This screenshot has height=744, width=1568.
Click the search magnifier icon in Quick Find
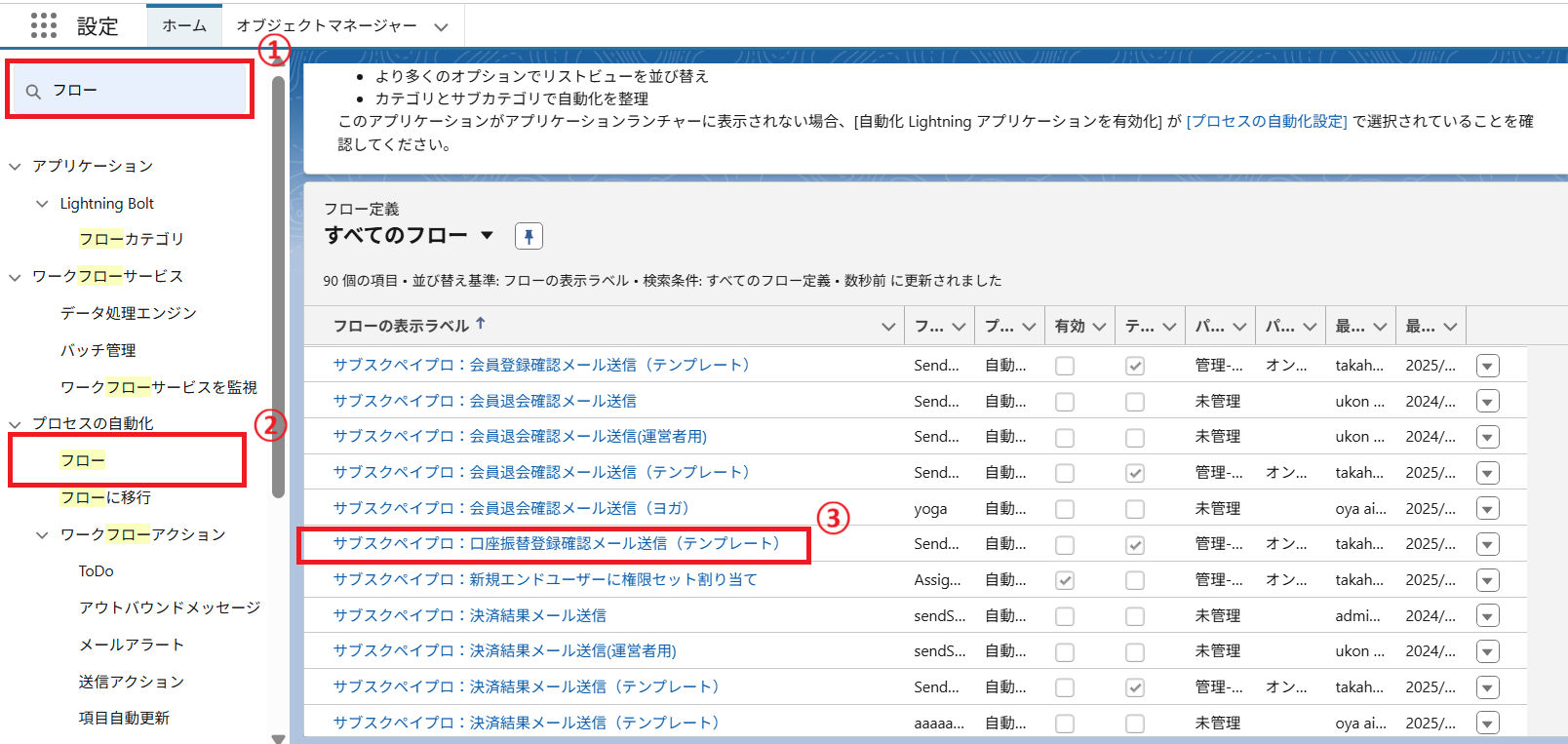tap(33, 92)
